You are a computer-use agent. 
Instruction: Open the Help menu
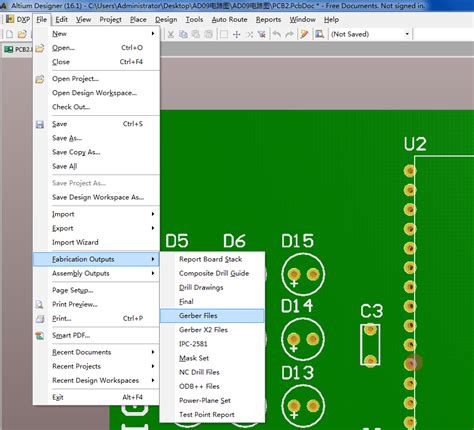pyautogui.click(x=331, y=20)
